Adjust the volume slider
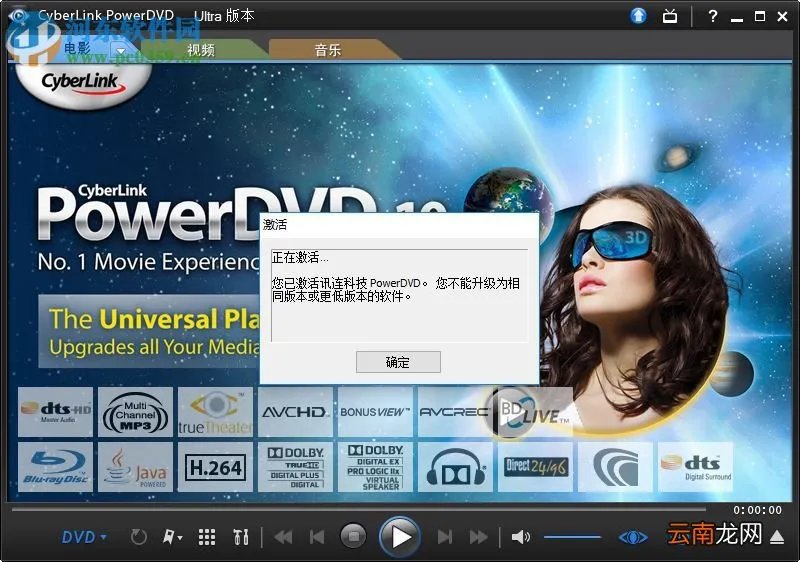The width and height of the screenshot is (800, 562). click(572, 537)
